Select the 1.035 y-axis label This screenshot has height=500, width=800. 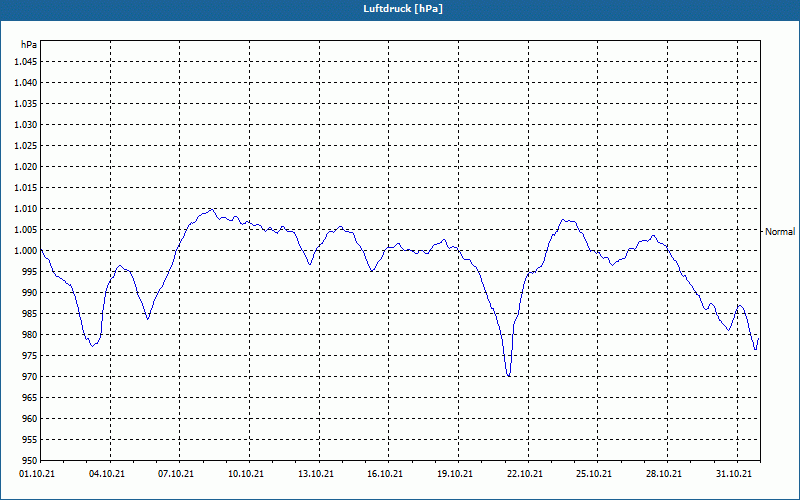pyautogui.click(x=27, y=104)
